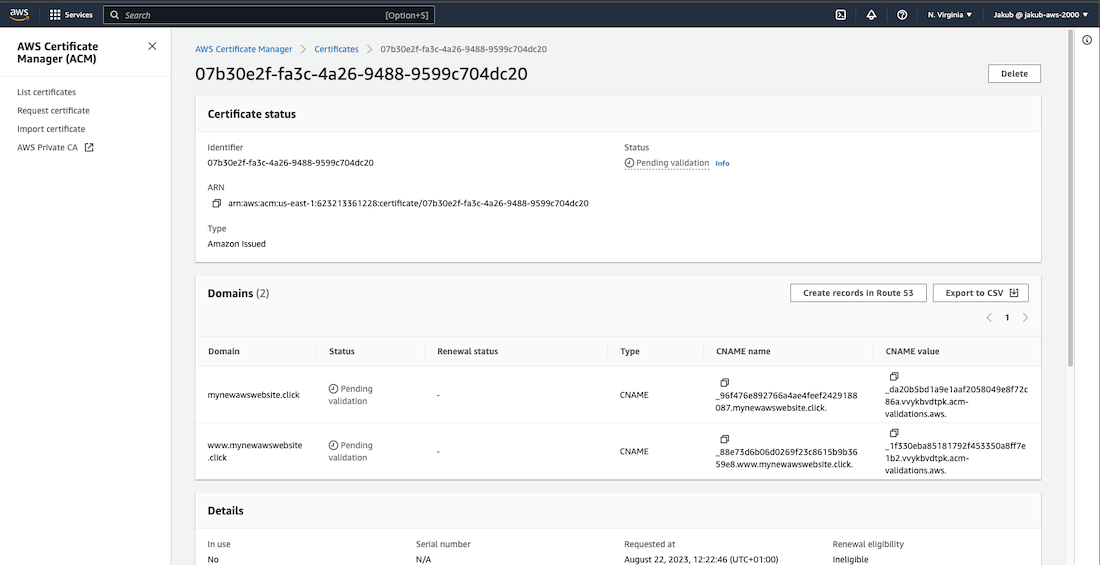Select List certificates in sidebar
The image size is (1100, 565).
46,92
